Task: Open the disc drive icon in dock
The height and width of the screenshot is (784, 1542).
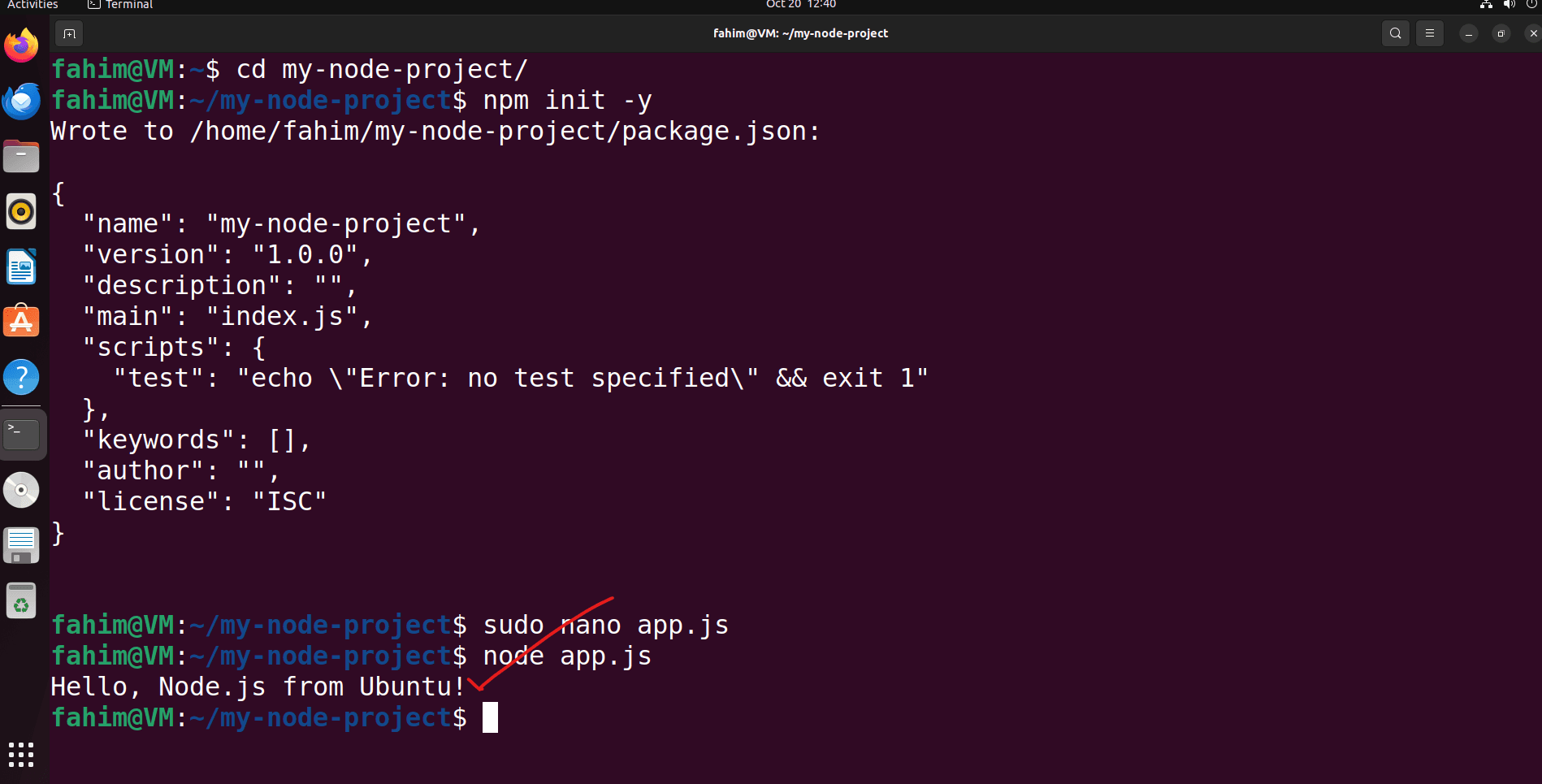Action: (21, 491)
